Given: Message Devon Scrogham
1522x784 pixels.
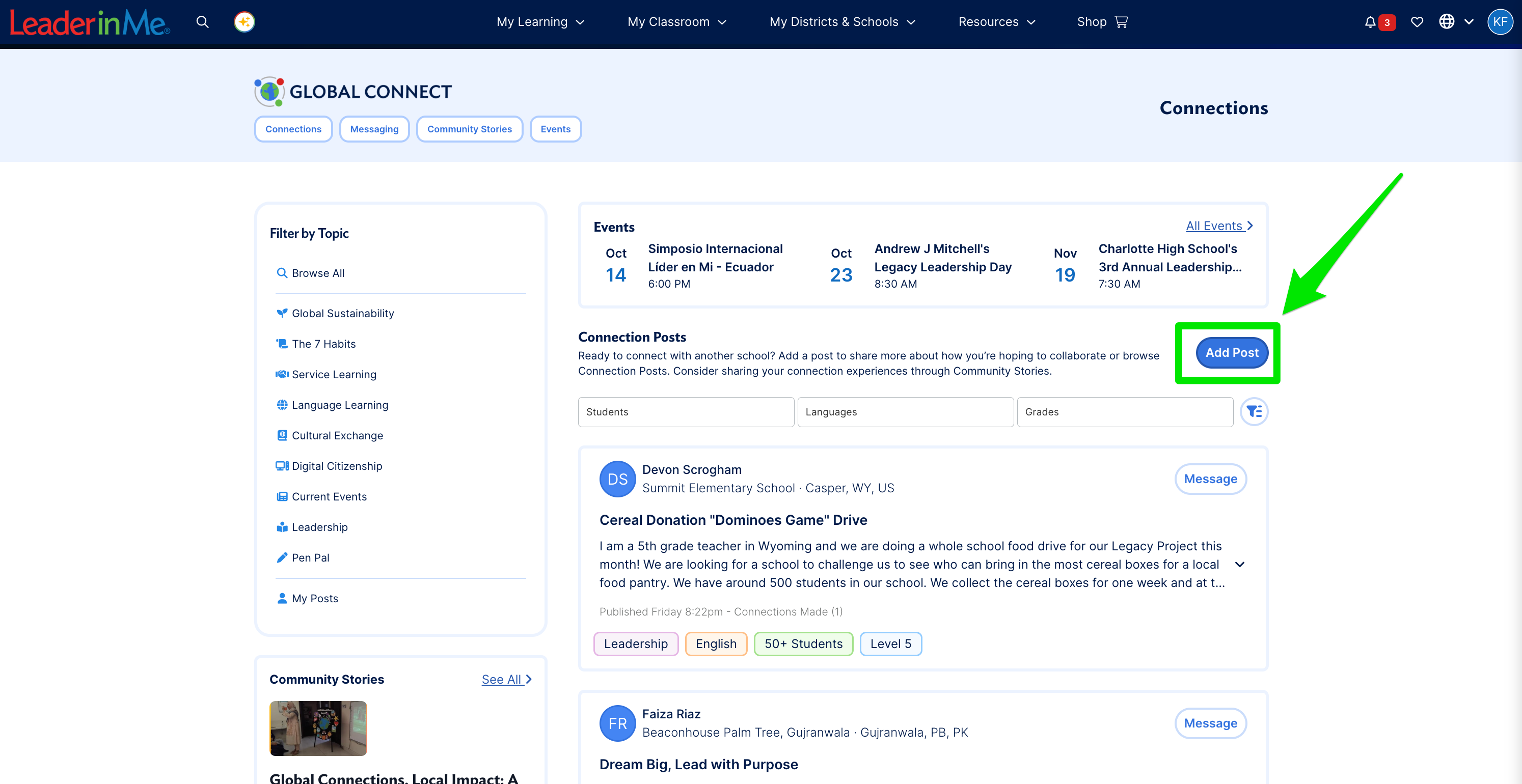Looking at the screenshot, I should [x=1210, y=479].
